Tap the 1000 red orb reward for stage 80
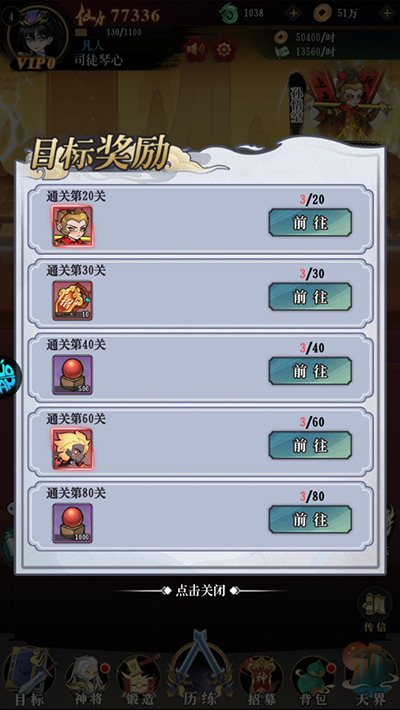The width and height of the screenshot is (400, 710). (x=72, y=523)
